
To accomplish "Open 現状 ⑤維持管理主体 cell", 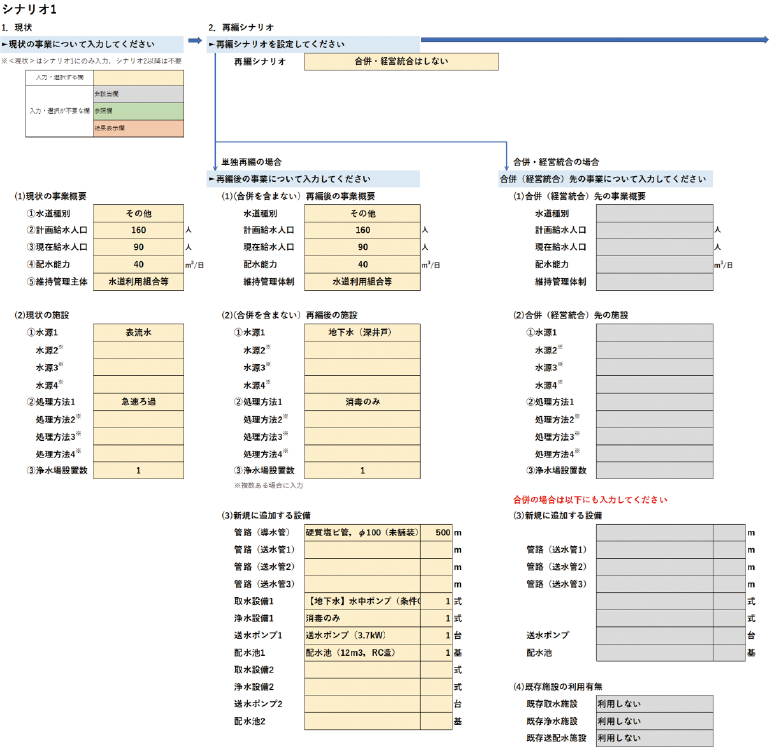I will (x=138, y=282).
